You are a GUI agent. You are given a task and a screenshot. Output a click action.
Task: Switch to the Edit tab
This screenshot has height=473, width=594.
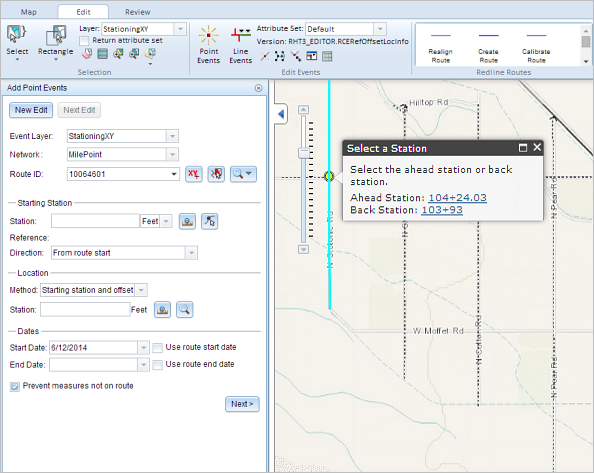coord(83,12)
